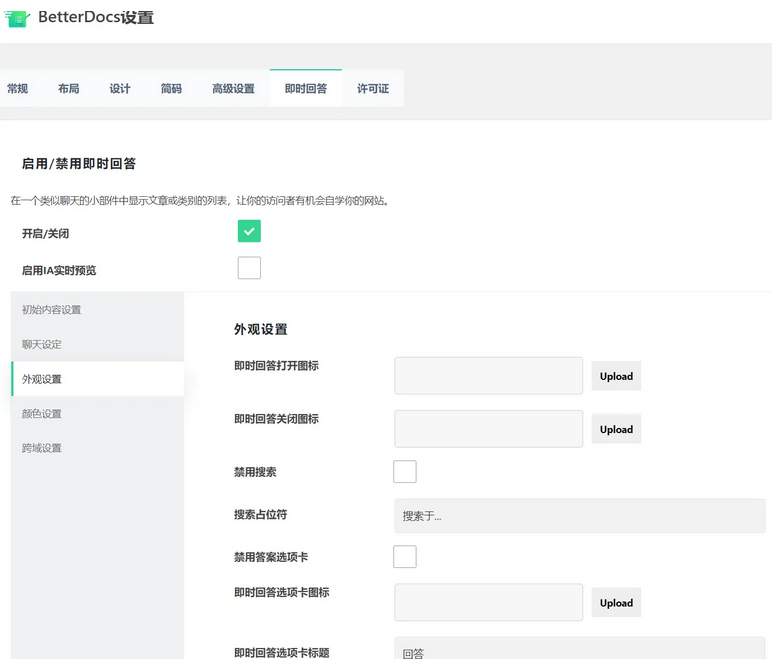Open the 常规 tab
The image size is (772, 659).
click(17, 89)
